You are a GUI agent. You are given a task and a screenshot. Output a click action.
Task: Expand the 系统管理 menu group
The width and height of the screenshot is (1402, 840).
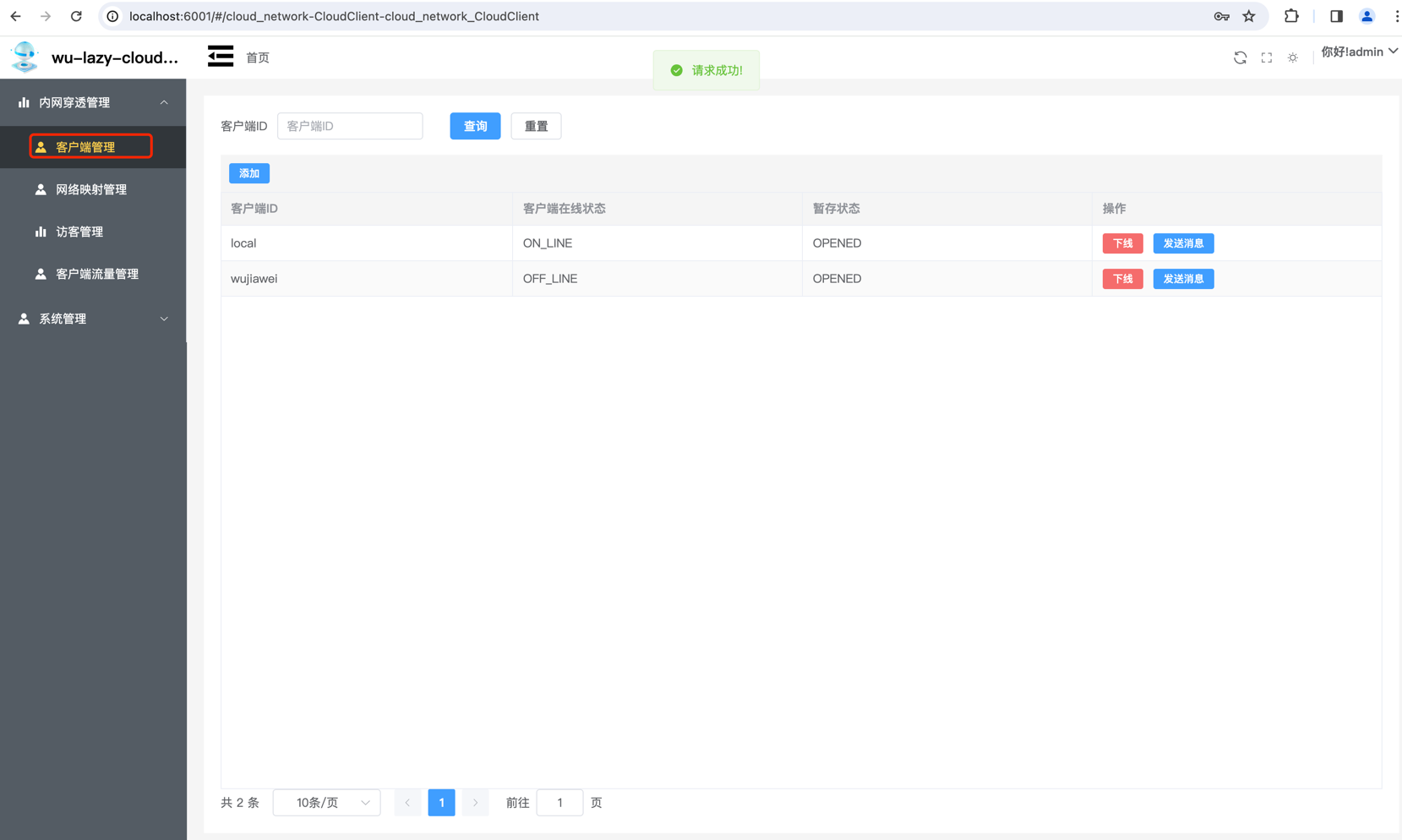pos(93,319)
